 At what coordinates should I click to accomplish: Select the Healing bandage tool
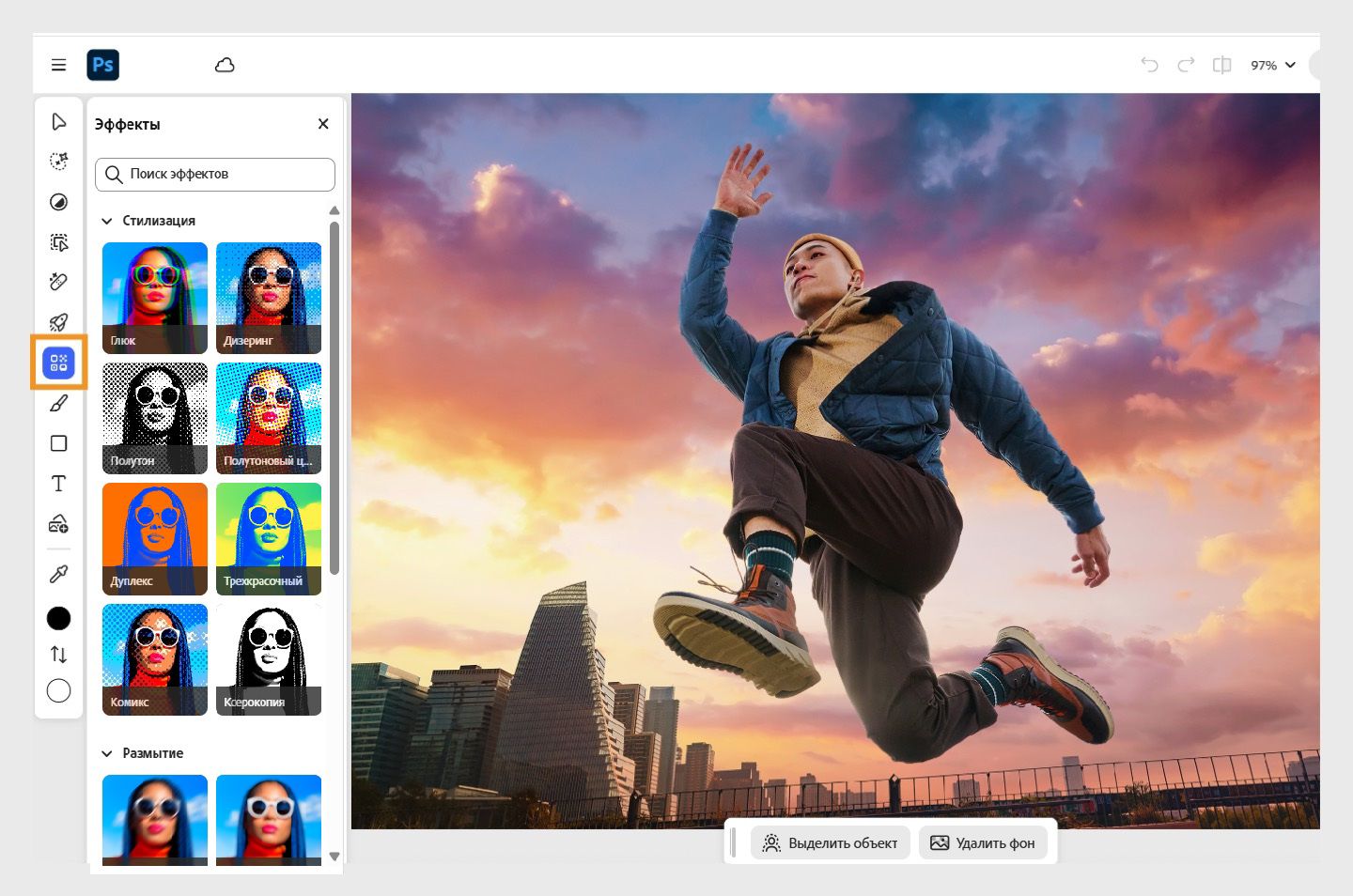pyautogui.click(x=58, y=282)
